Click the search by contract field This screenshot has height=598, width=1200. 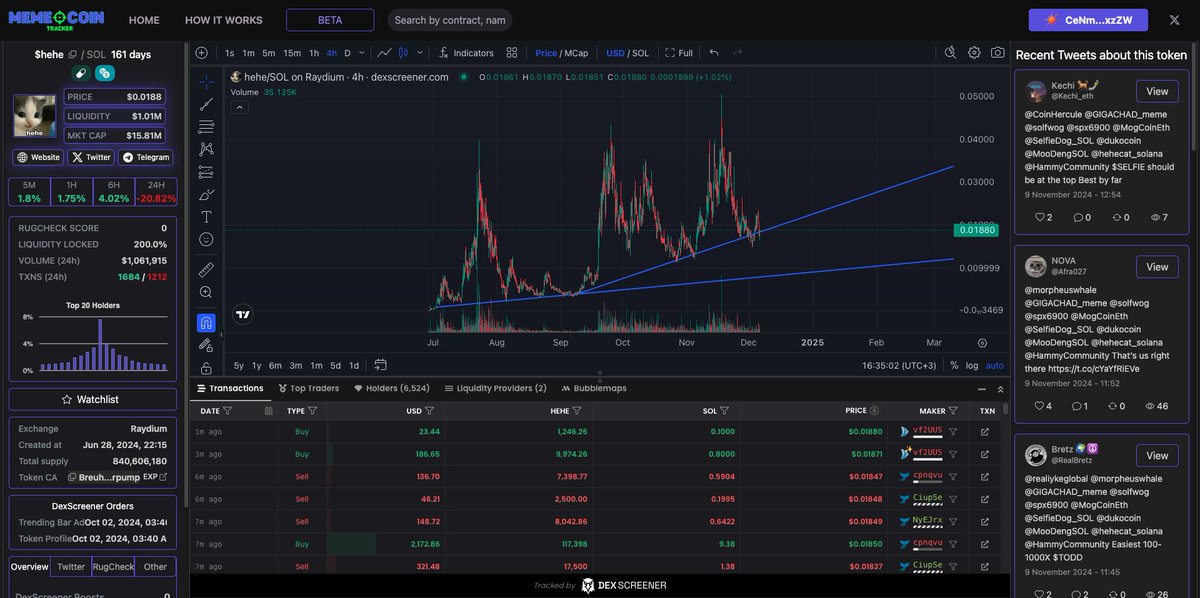[449, 20]
